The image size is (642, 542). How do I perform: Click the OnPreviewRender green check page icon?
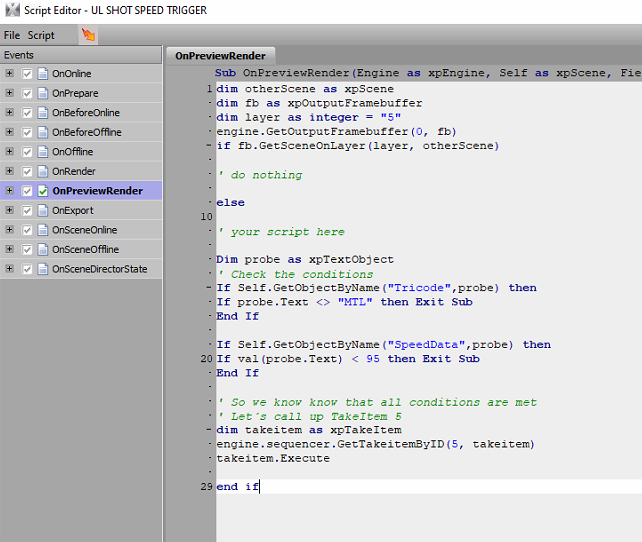[x=43, y=191]
